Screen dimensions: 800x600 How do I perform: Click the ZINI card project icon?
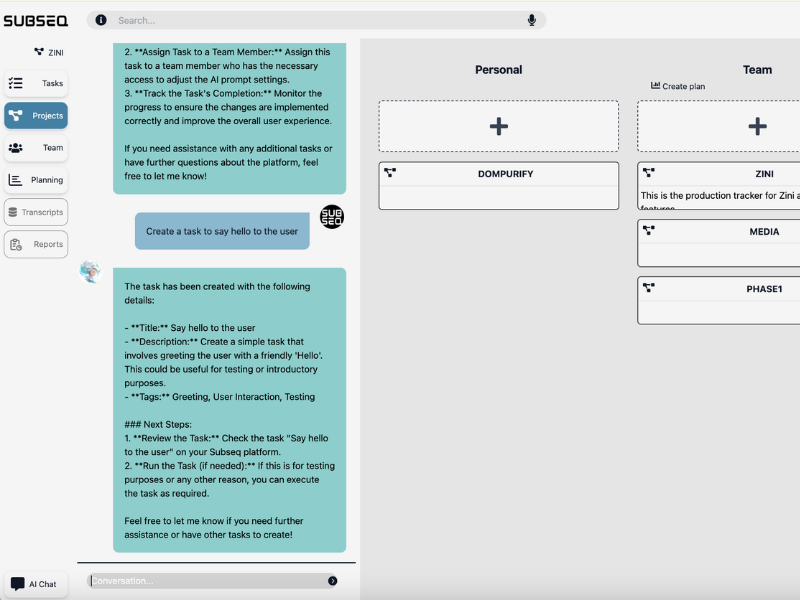(648, 172)
